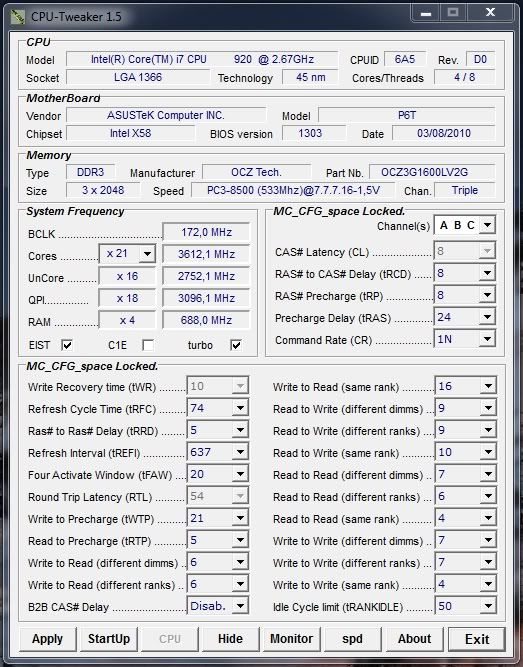The image size is (523, 667).
Task: Click the BIOS date 03/08/2010 value
Action: coord(444,134)
